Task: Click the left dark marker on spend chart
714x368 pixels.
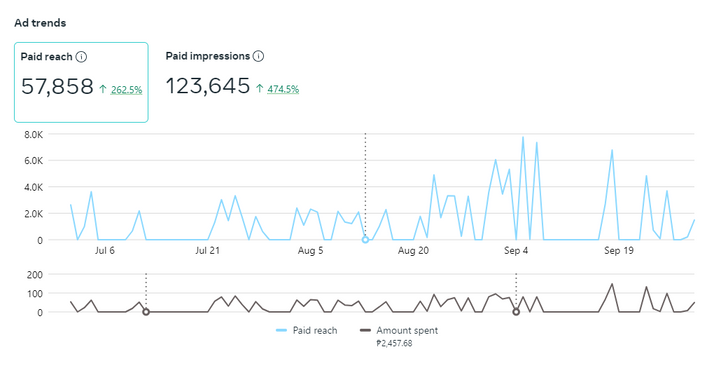Action: [146, 312]
